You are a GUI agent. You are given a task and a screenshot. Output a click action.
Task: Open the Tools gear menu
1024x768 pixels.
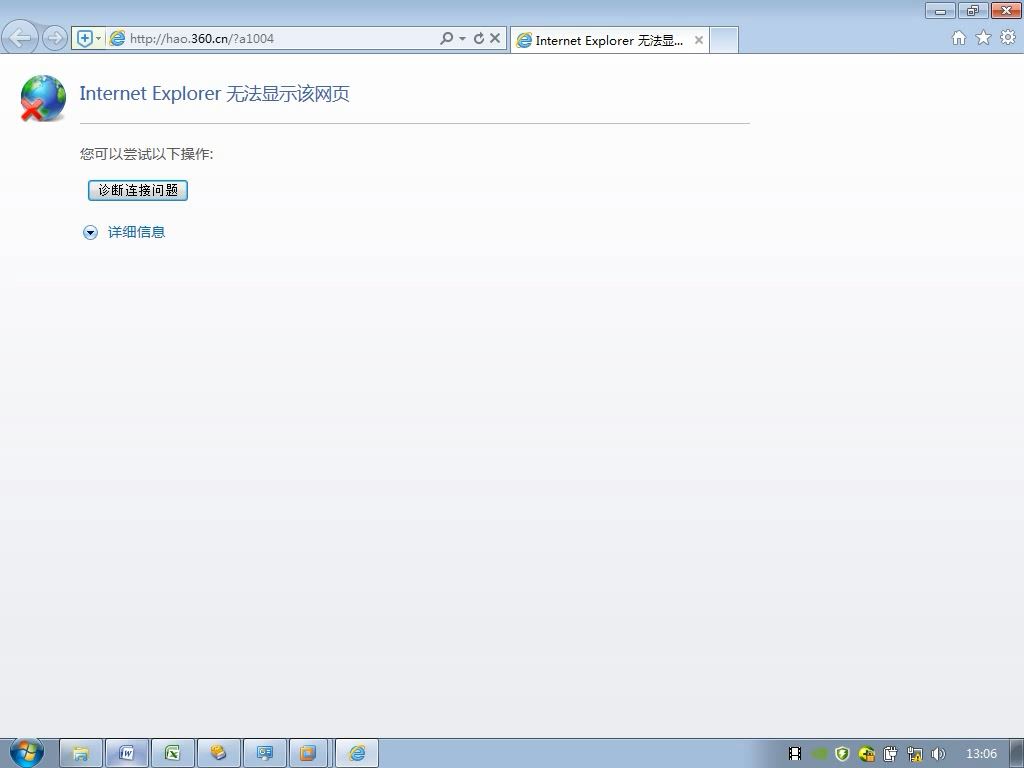[1008, 38]
